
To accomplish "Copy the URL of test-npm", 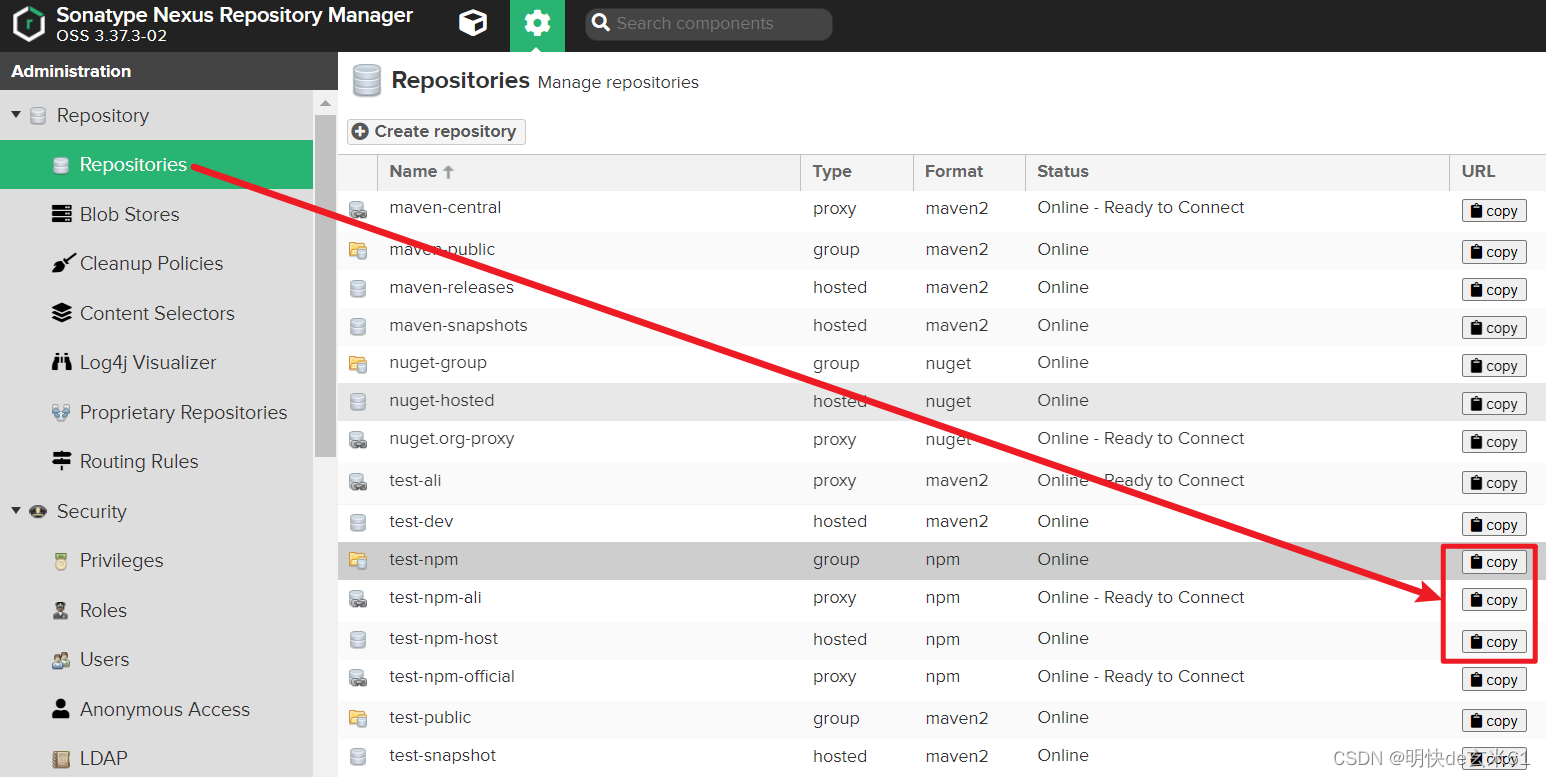I will [1494, 561].
